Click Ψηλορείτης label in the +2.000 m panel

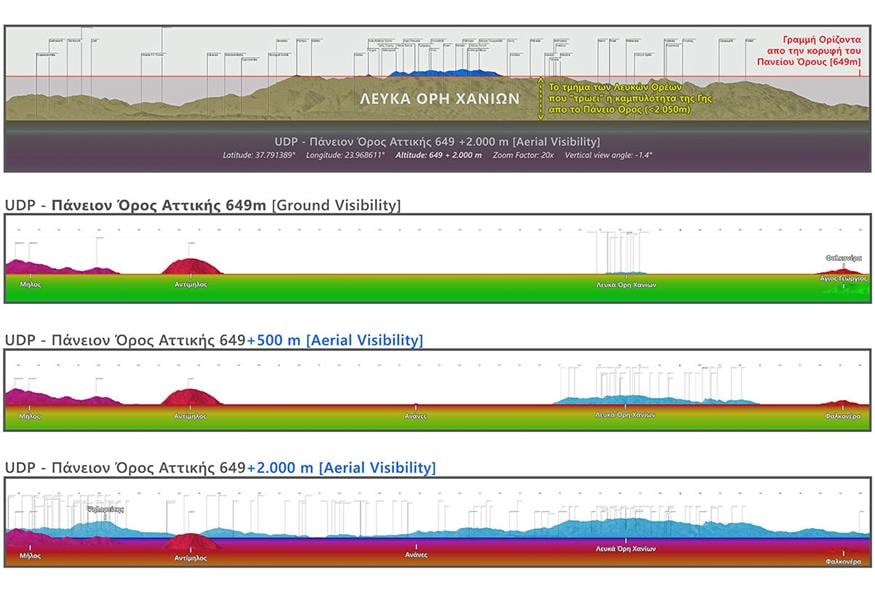tap(105, 509)
